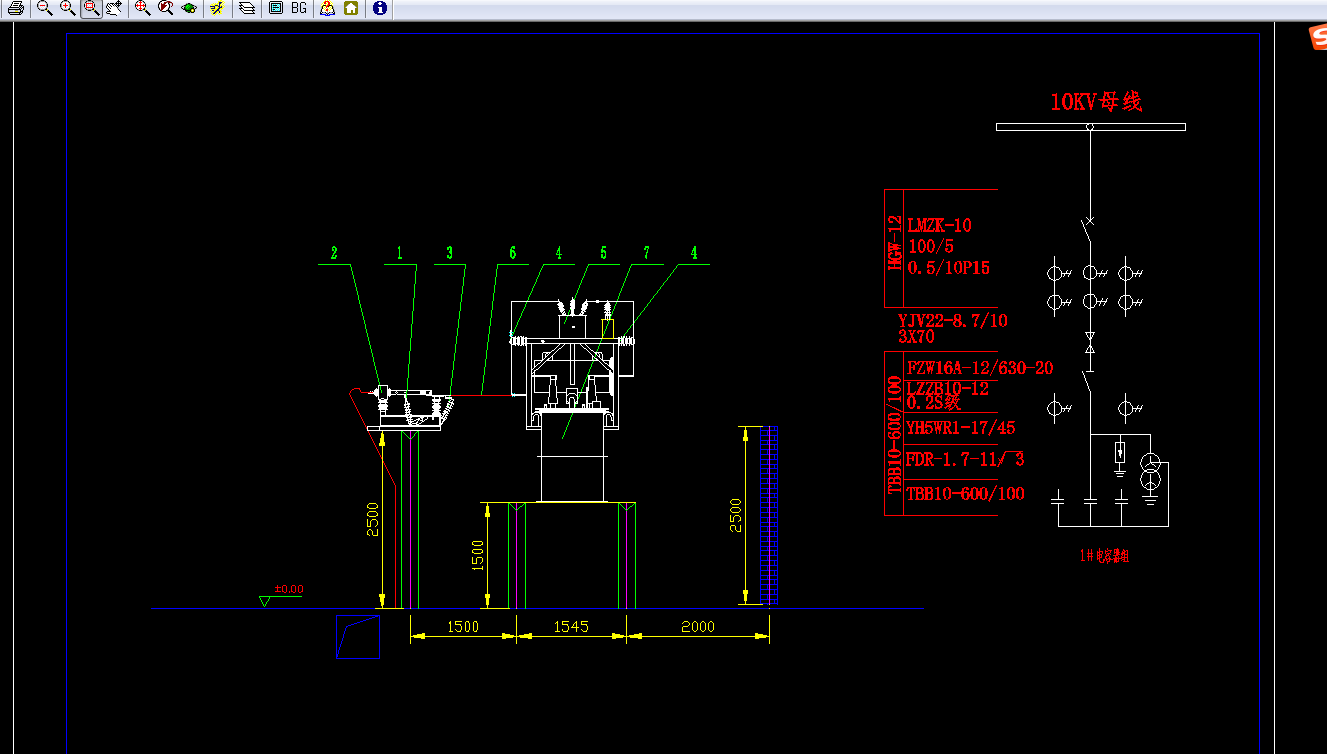The width and height of the screenshot is (1327, 754).
Task: Select the Zoom In magnifier tool
Action: coord(67,8)
